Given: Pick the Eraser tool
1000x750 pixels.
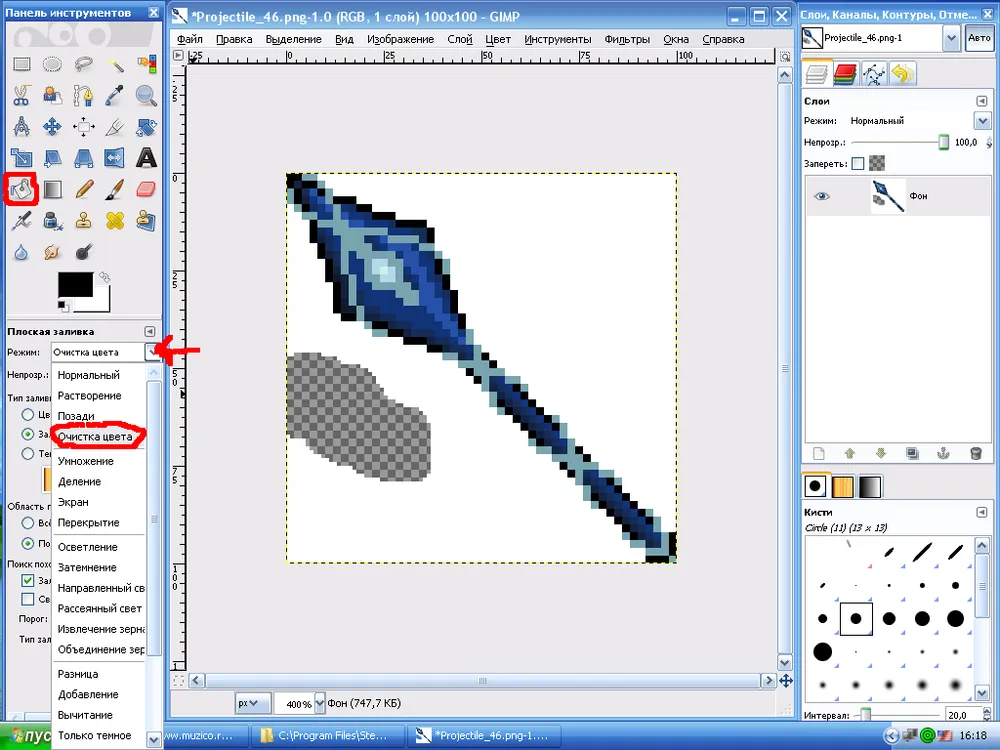Looking at the screenshot, I should 146,188.
